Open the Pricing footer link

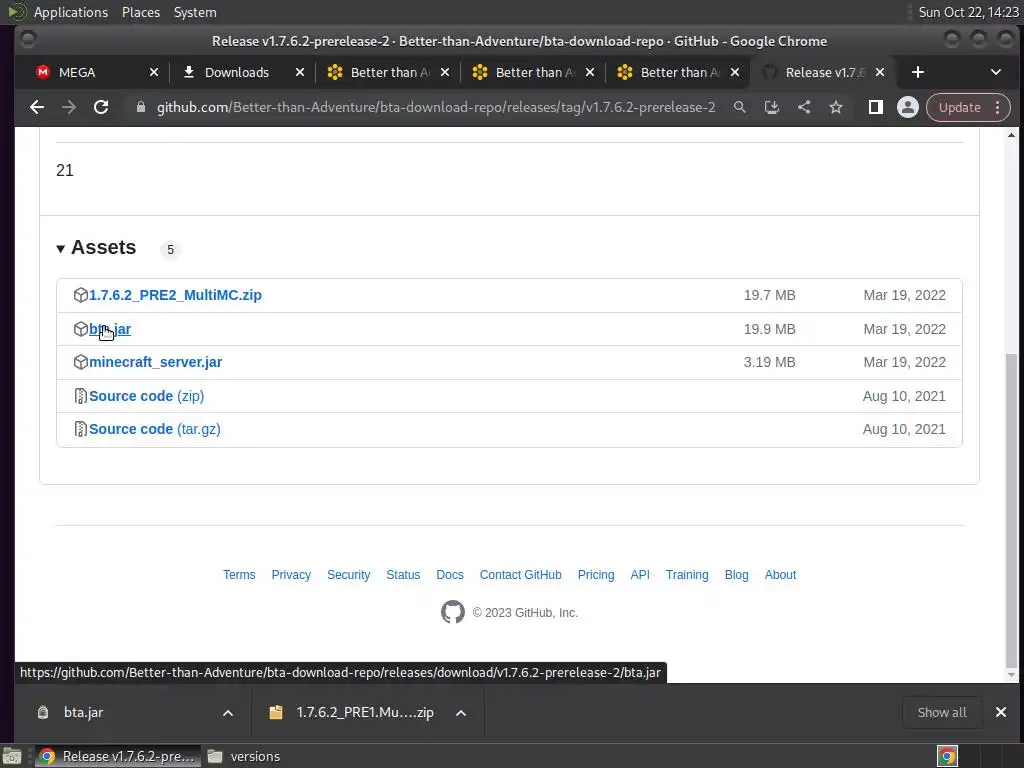596,575
